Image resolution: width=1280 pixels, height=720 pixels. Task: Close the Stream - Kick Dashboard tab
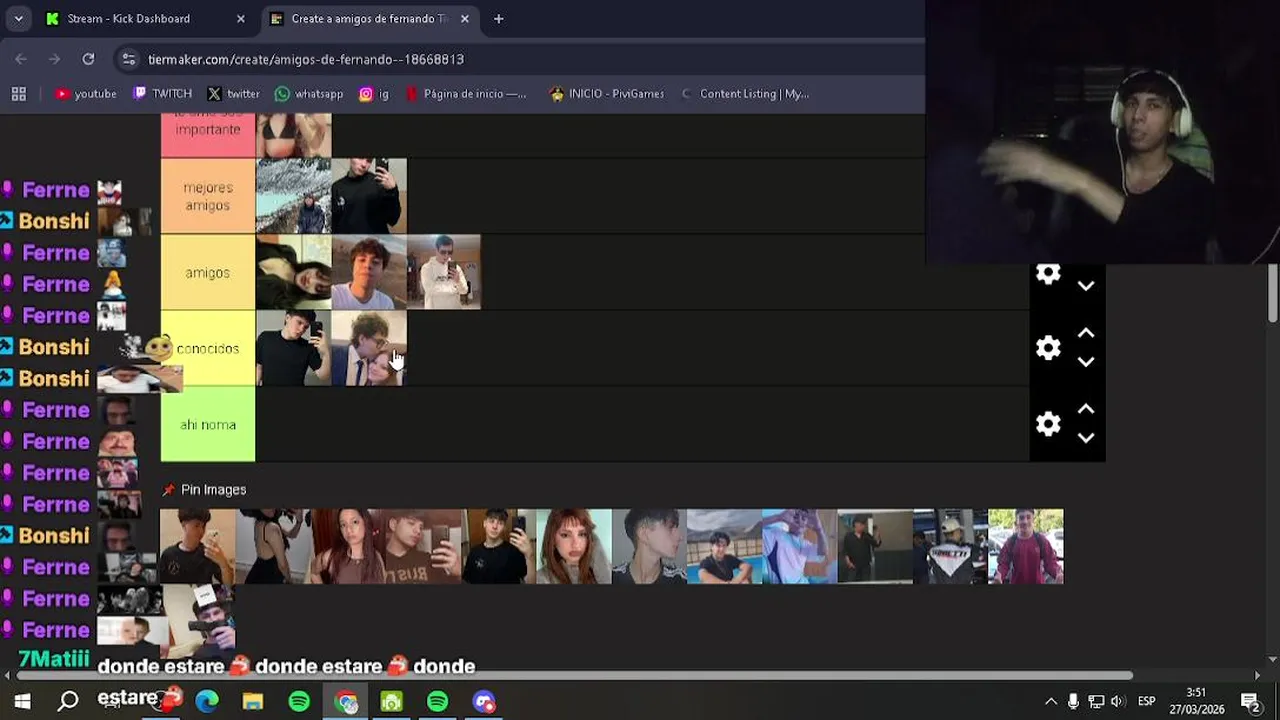point(241,18)
